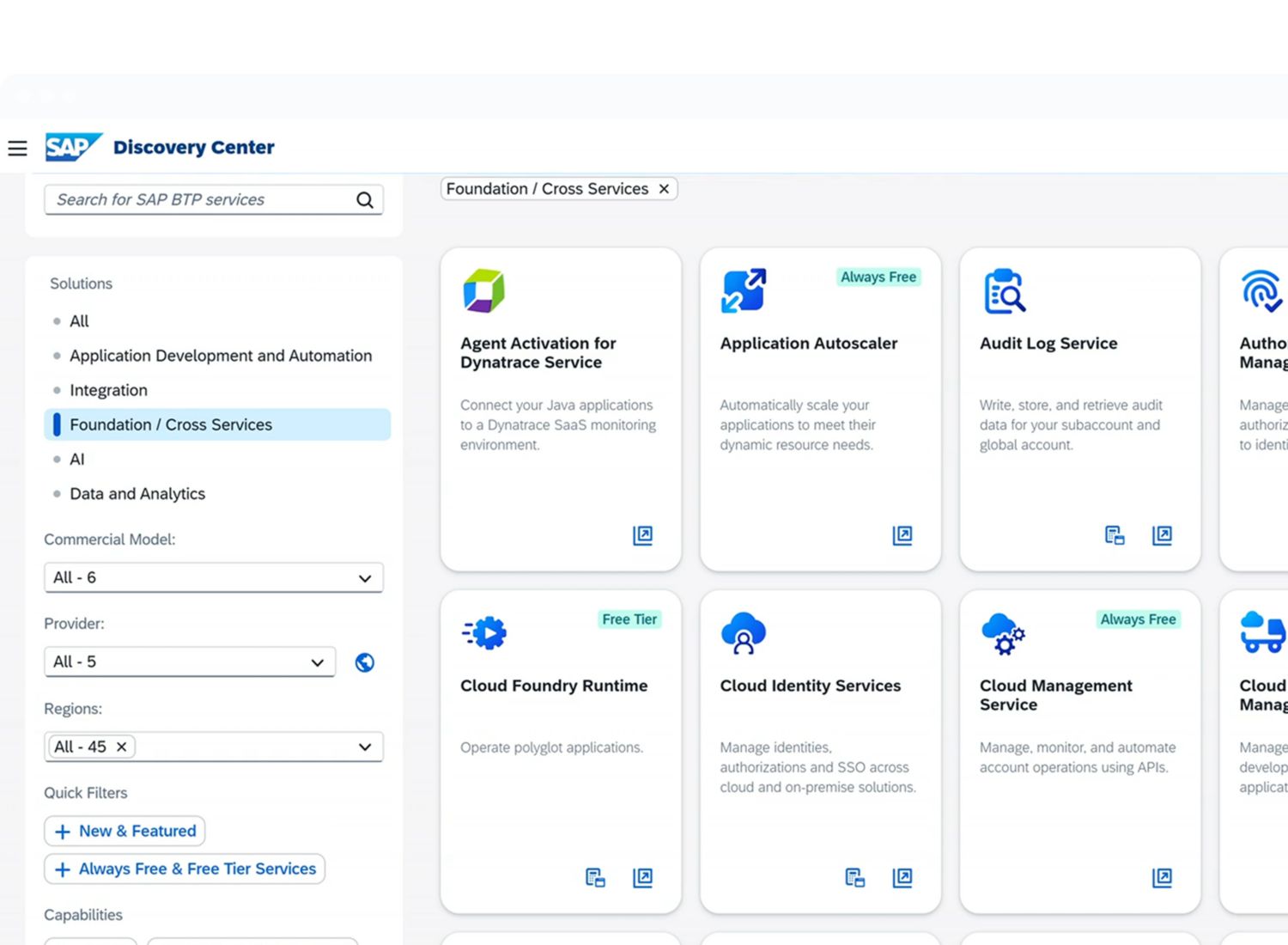Select the AI solution
Image resolution: width=1288 pixels, height=945 pixels.
[77, 459]
